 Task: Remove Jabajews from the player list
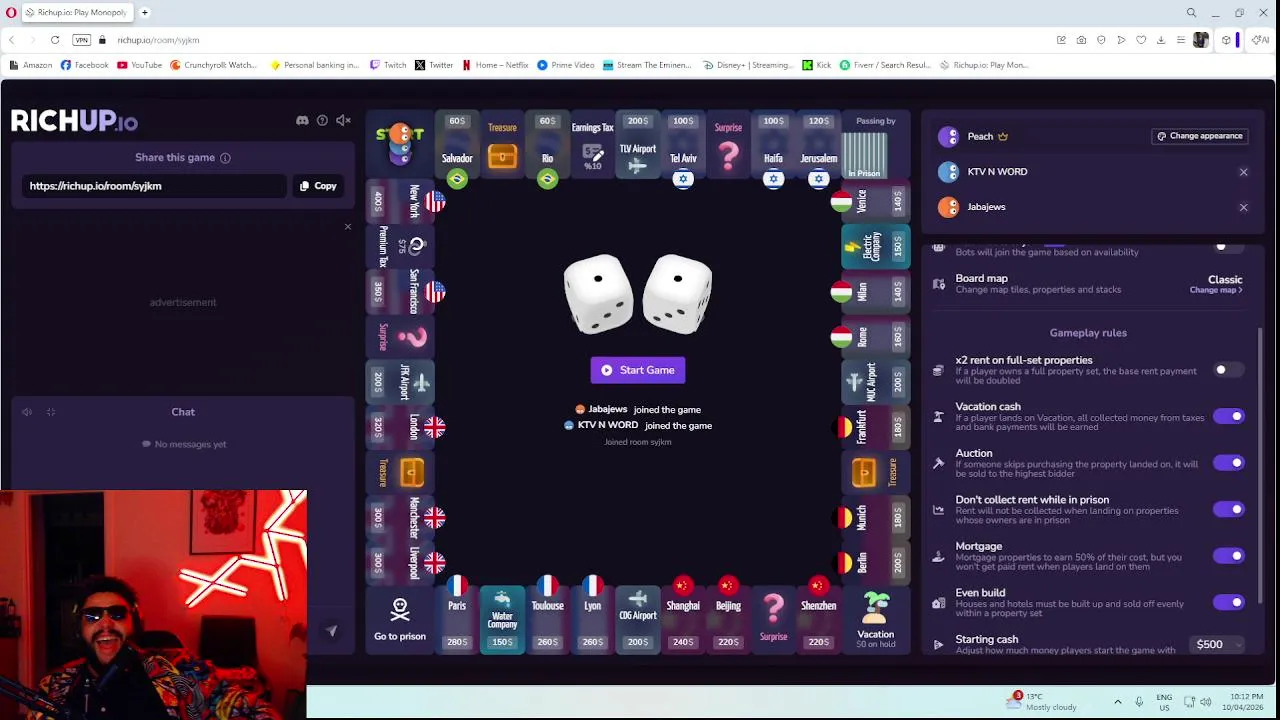[x=1243, y=207]
